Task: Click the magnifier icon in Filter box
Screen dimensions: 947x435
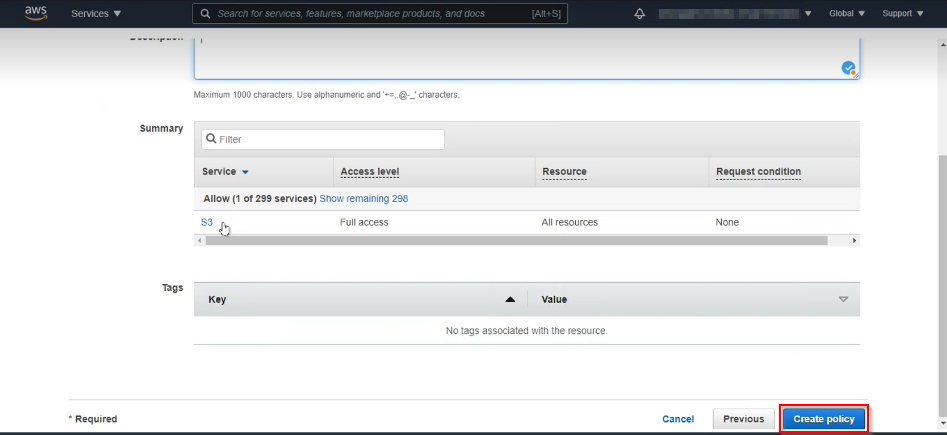Action: coord(211,139)
